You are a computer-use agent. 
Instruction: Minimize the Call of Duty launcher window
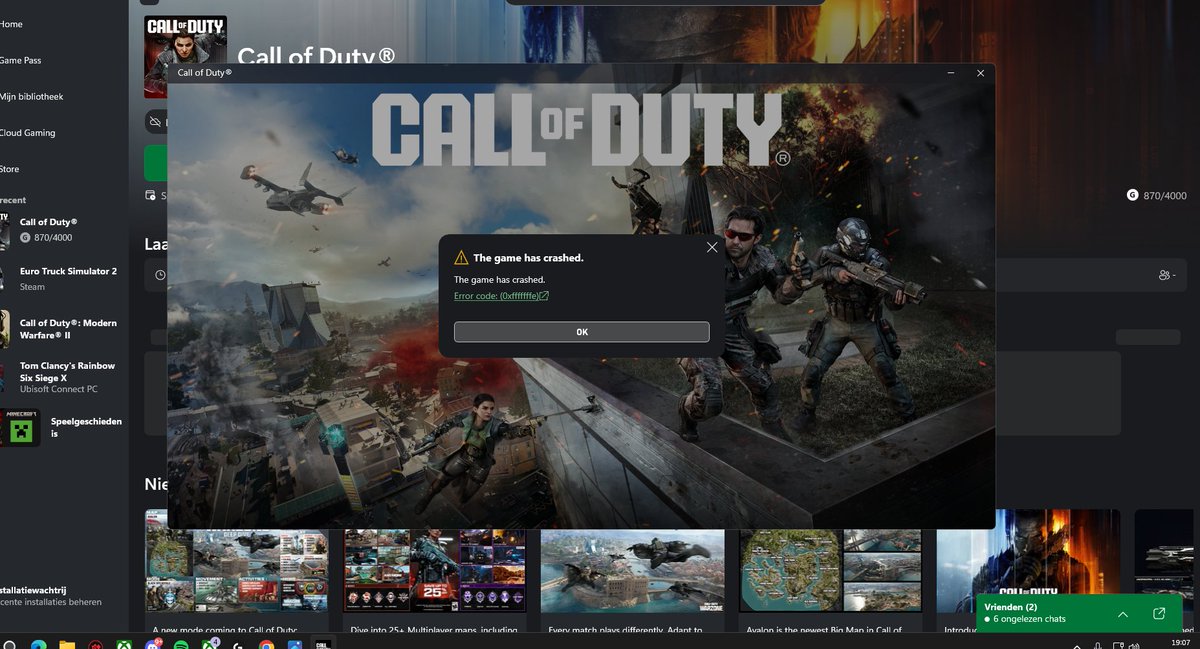tap(951, 73)
